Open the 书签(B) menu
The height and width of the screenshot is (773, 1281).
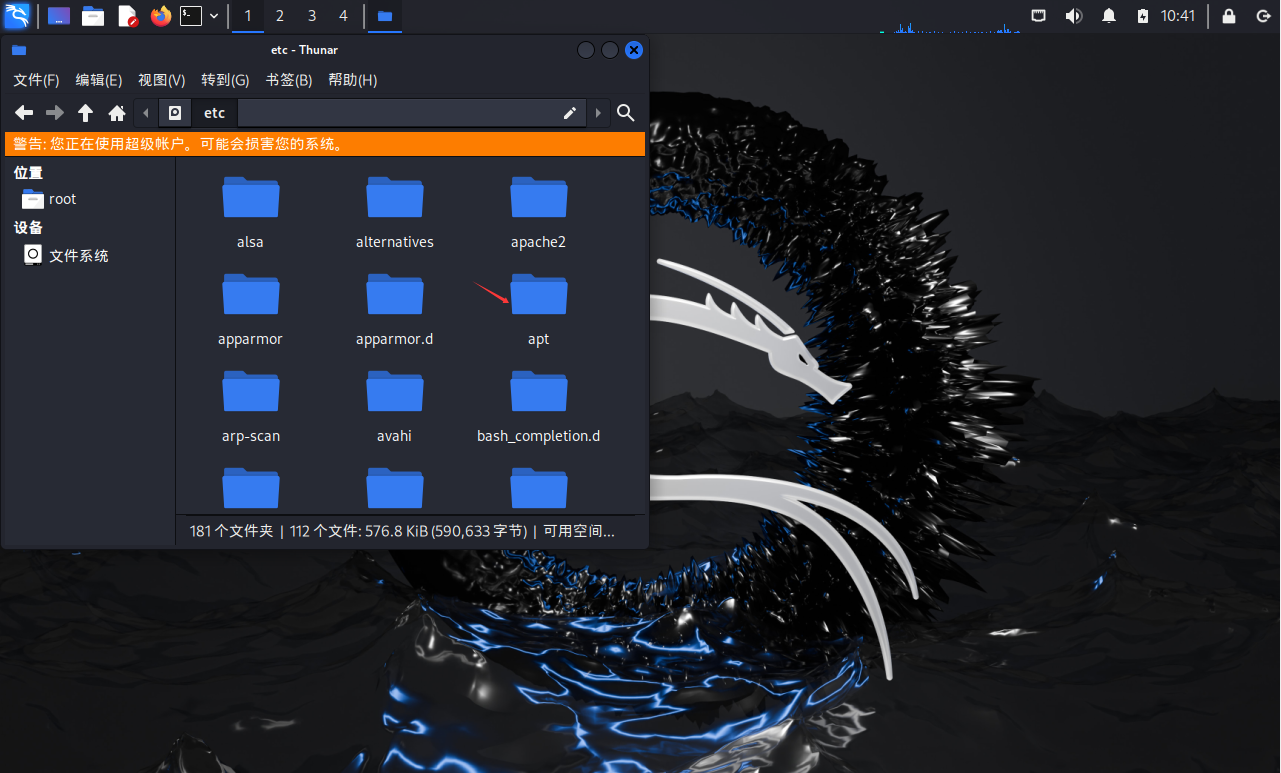289,80
